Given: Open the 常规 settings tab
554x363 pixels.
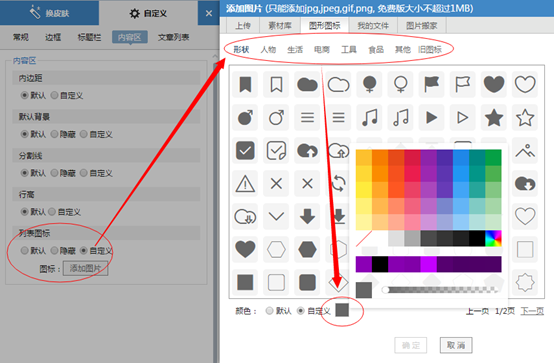Looking at the screenshot, I should tap(21, 37).
